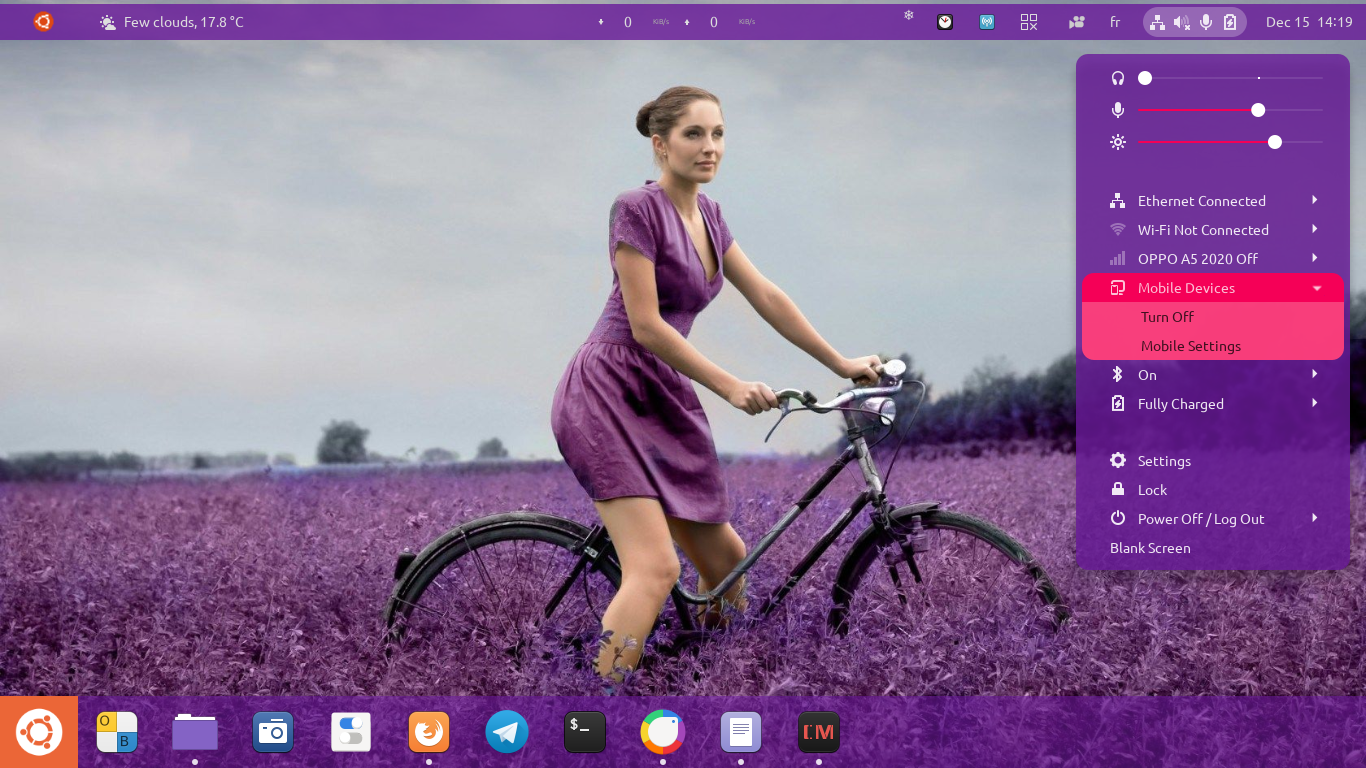Click the padlock icon
The image size is (1366, 768).
[1118, 489]
